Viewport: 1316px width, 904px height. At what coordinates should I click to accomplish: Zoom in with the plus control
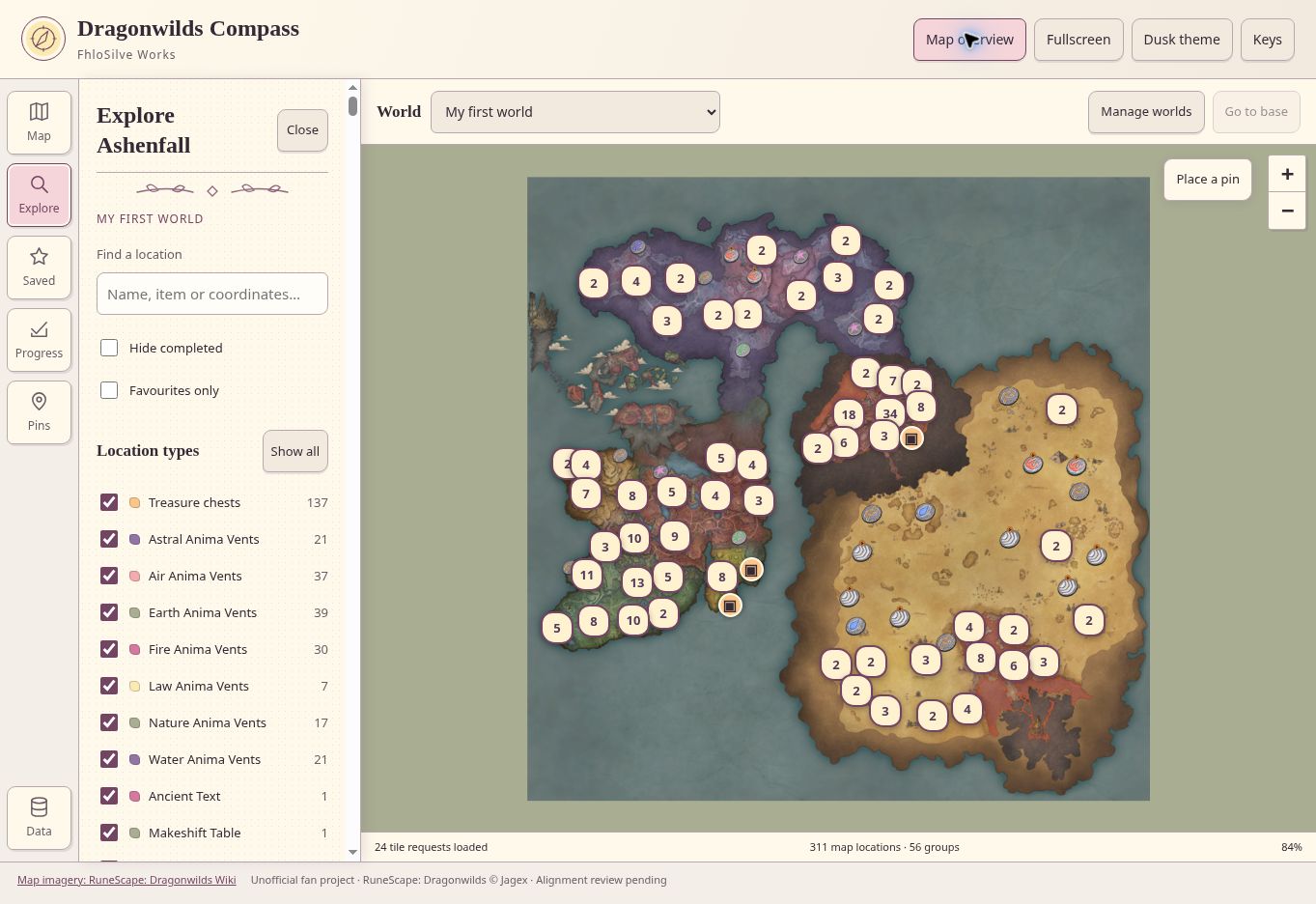click(x=1287, y=174)
